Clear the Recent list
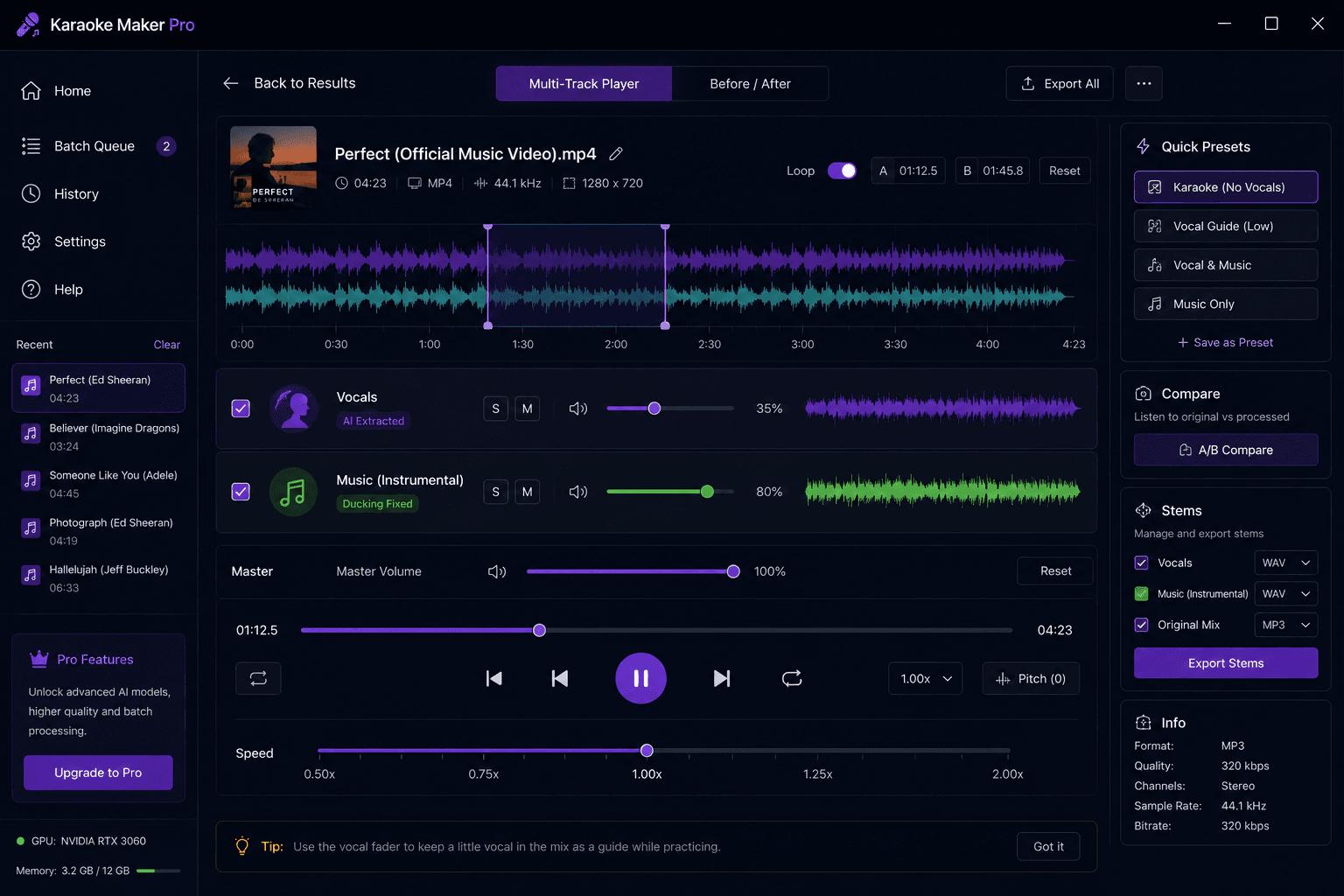 [166, 345]
